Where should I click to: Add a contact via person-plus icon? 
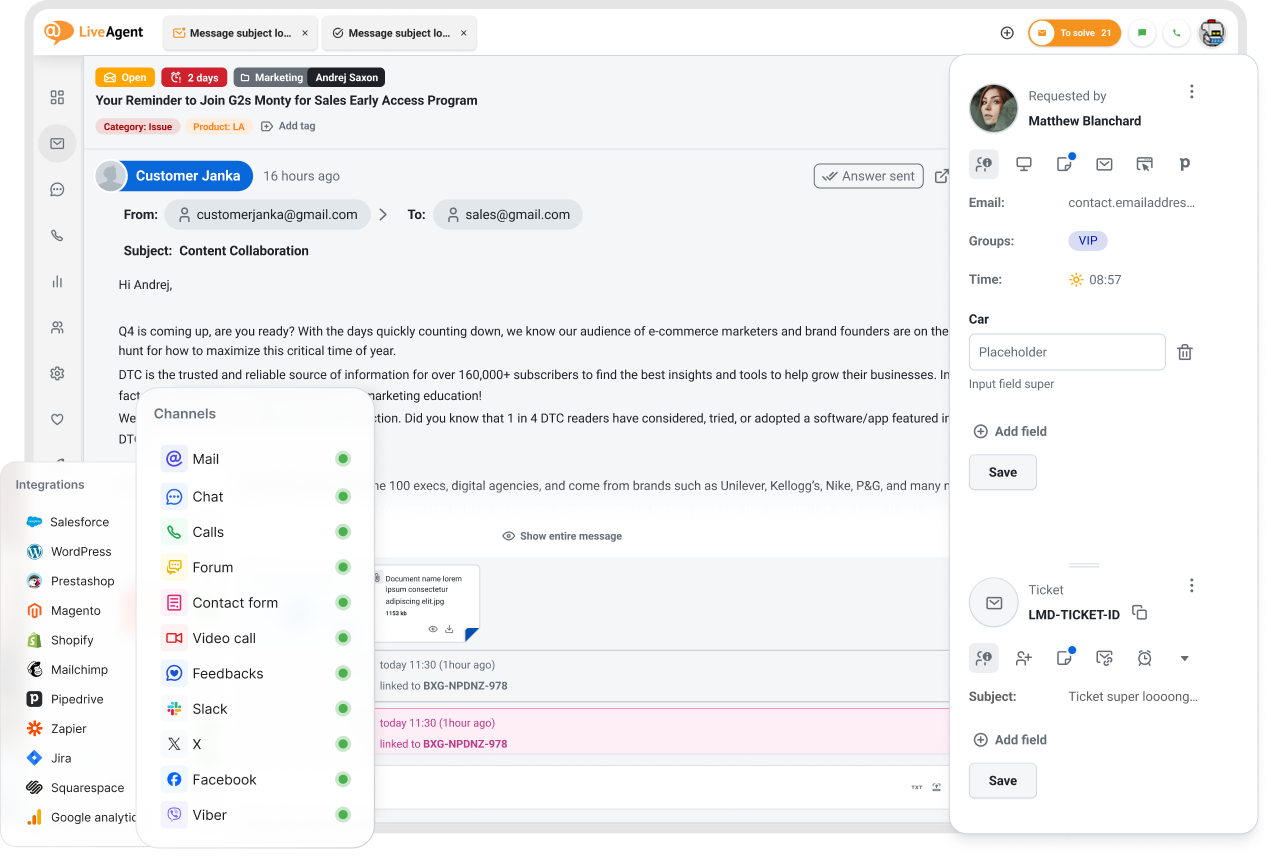click(1023, 657)
